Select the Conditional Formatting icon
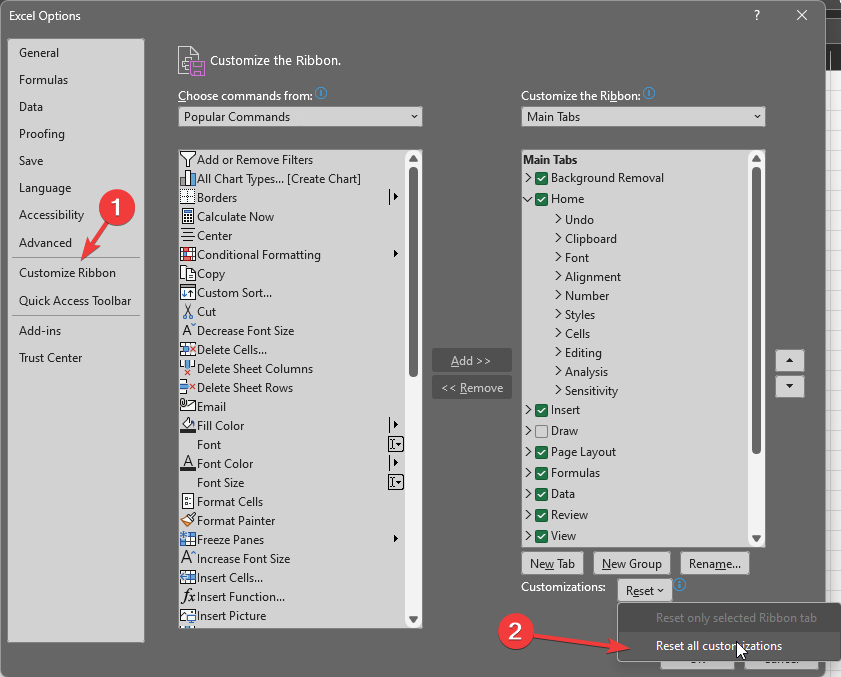The height and width of the screenshot is (677, 841). pyautogui.click(x=187, y=254)
